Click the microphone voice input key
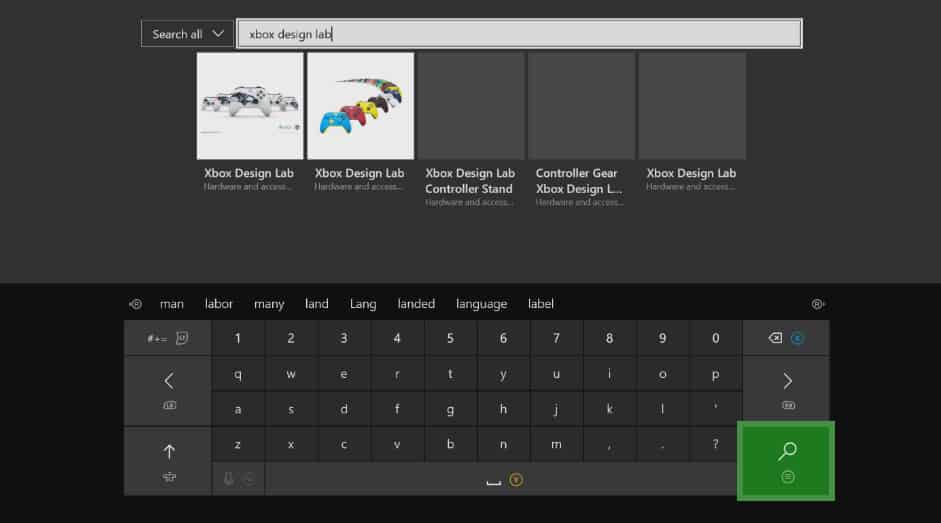Viewport: 941px width, 523px height. (x=238, y=479)
